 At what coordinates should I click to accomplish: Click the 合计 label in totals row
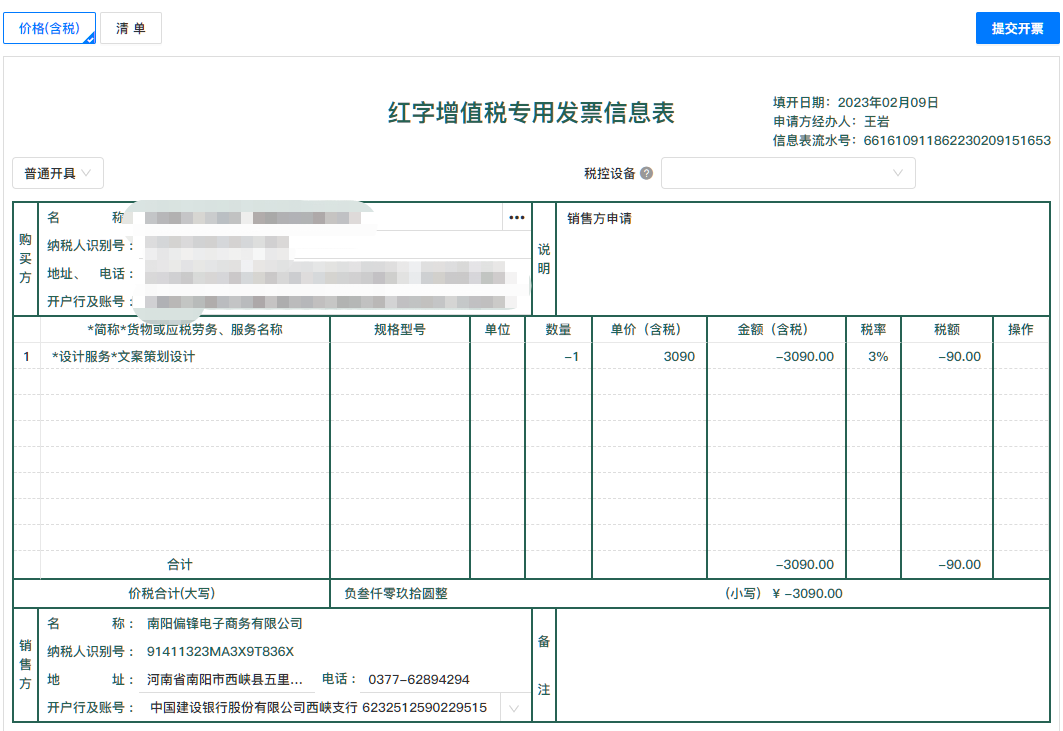(x=180, y=564)
